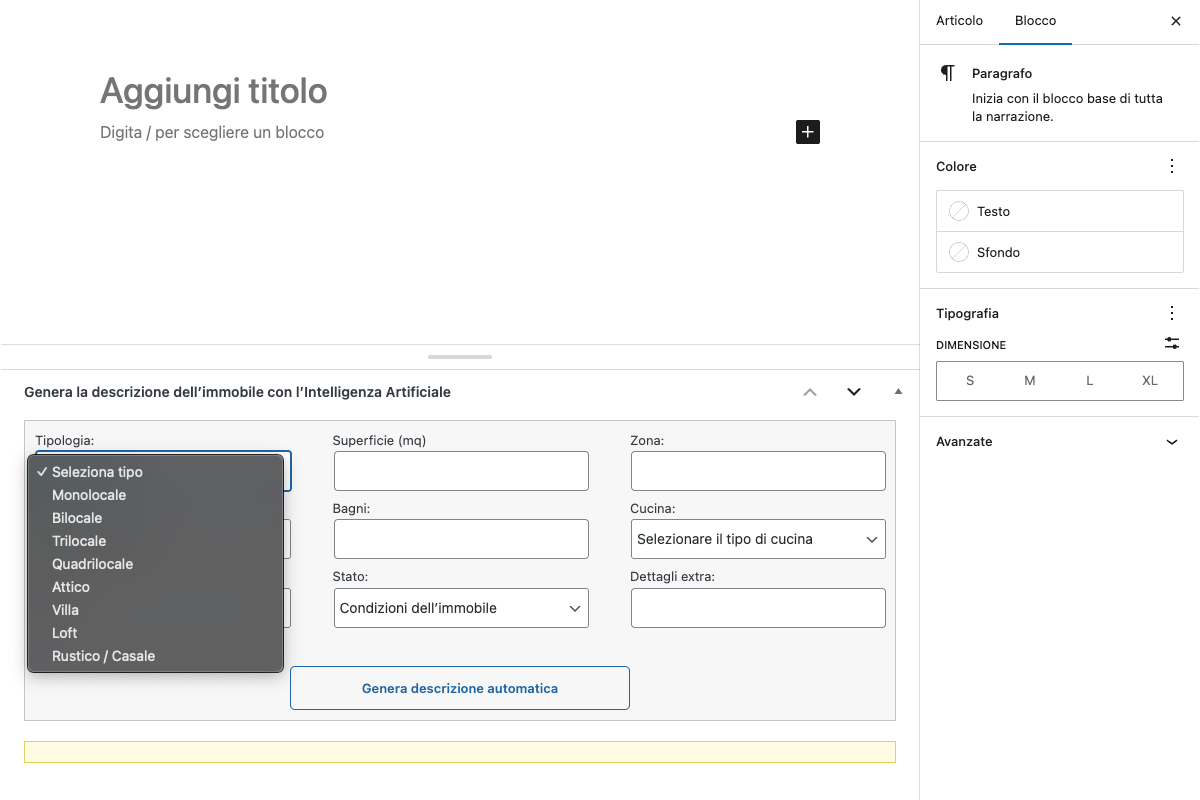Expand the Avanzate section

coord(1060,441)
